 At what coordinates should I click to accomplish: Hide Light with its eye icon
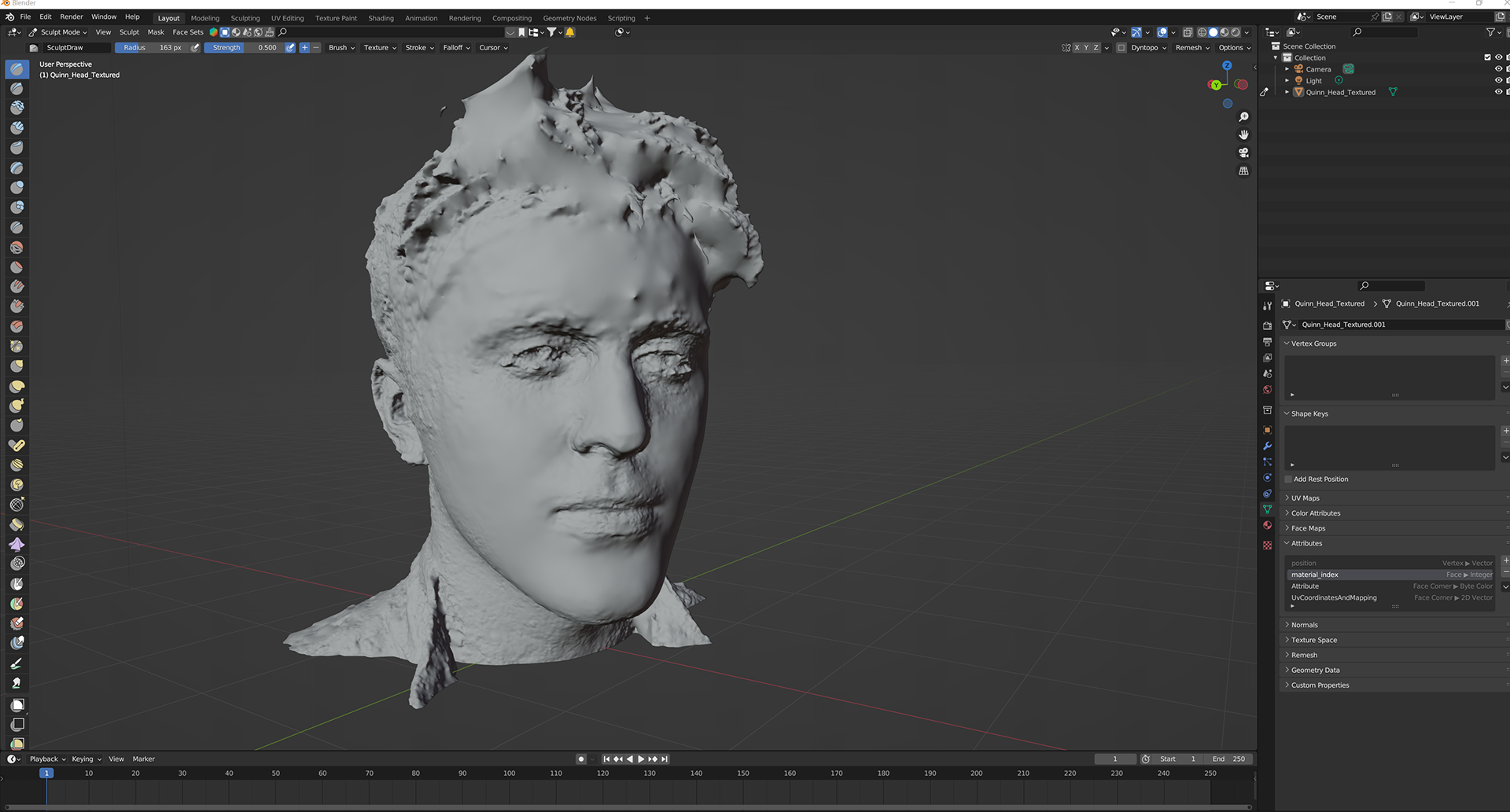pos(1498,80)
